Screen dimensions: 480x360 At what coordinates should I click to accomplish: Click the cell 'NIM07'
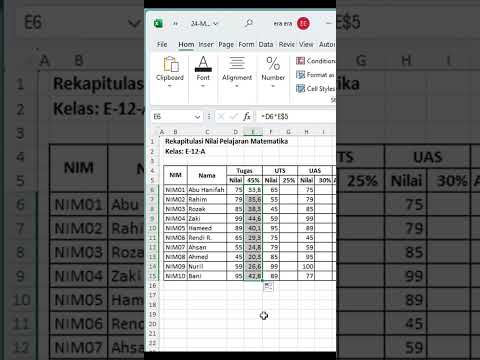pos(175,247)
